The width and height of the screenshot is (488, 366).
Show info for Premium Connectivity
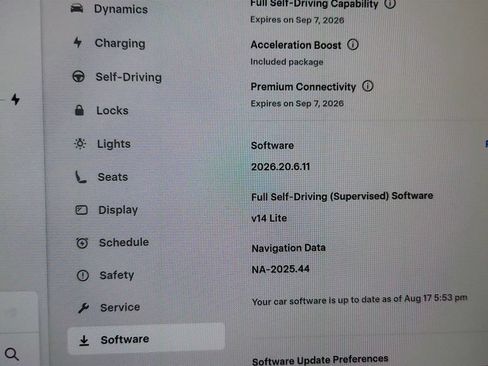point(368,86)
